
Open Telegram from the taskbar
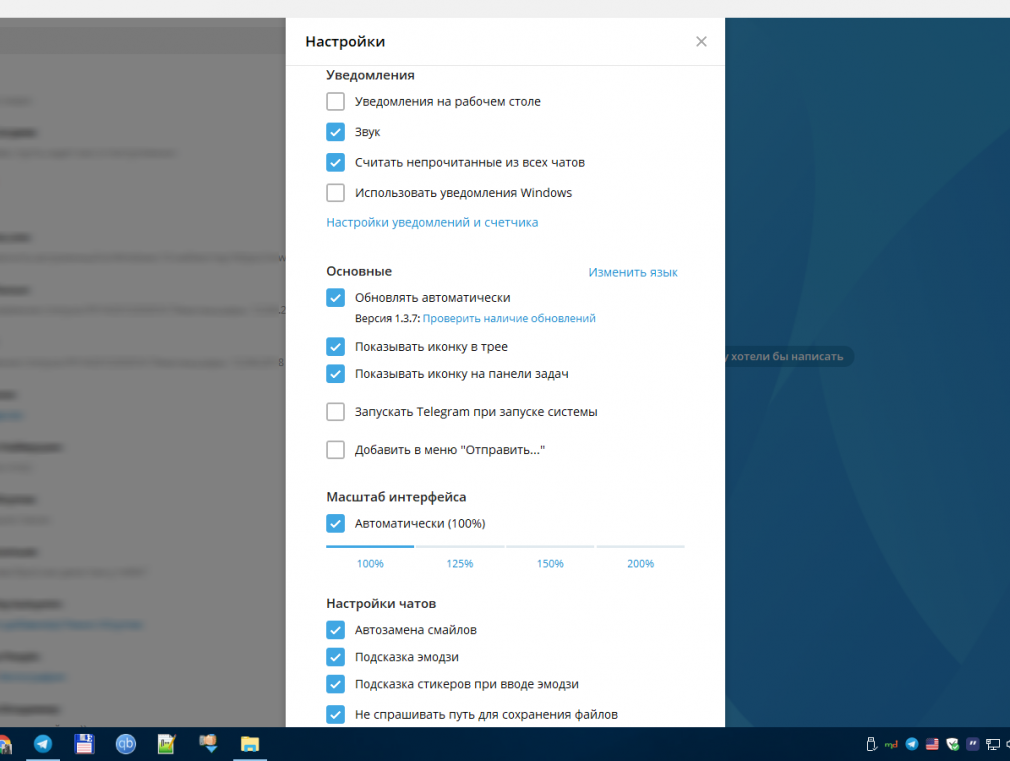43,744
